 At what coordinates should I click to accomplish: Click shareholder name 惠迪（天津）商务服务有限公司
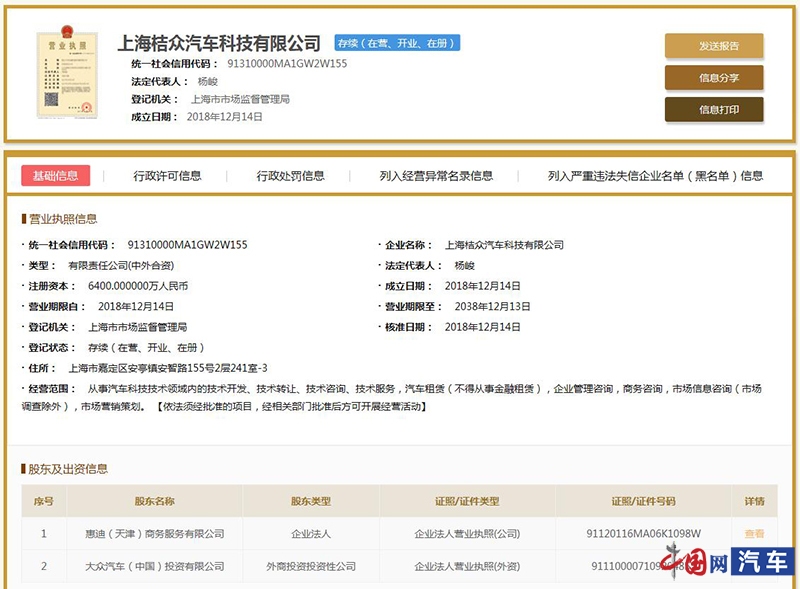[x=155, y=533]
